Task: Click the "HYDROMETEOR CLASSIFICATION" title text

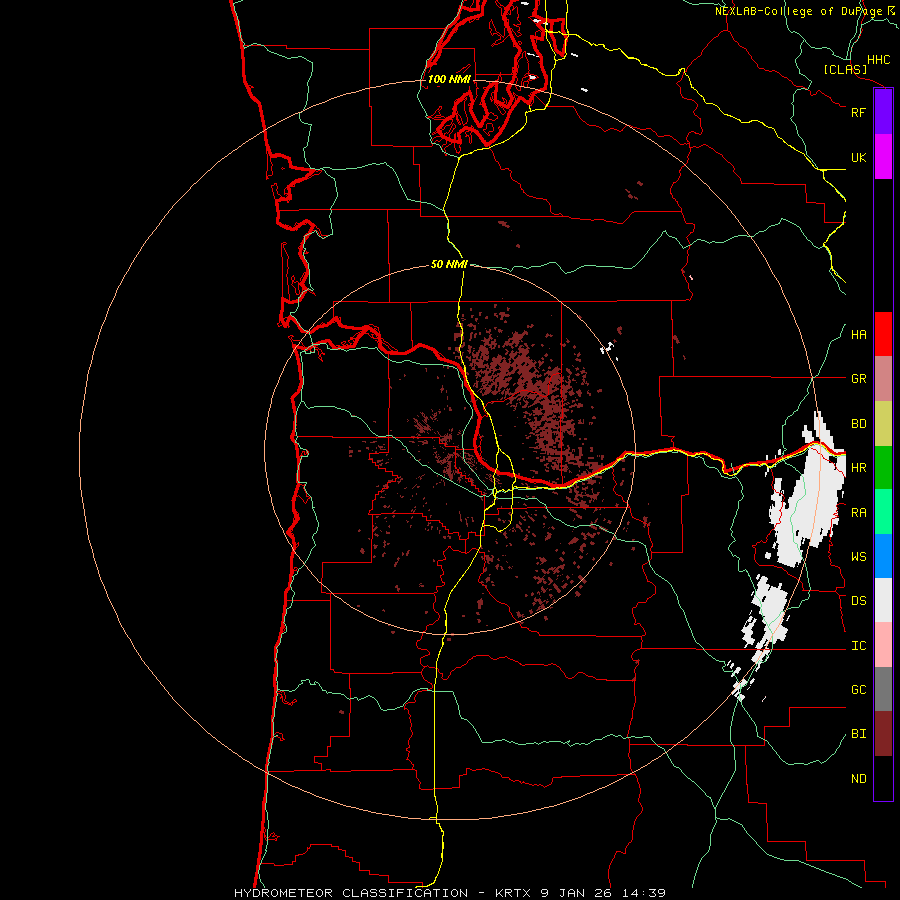Action: (x=351, y=893)
